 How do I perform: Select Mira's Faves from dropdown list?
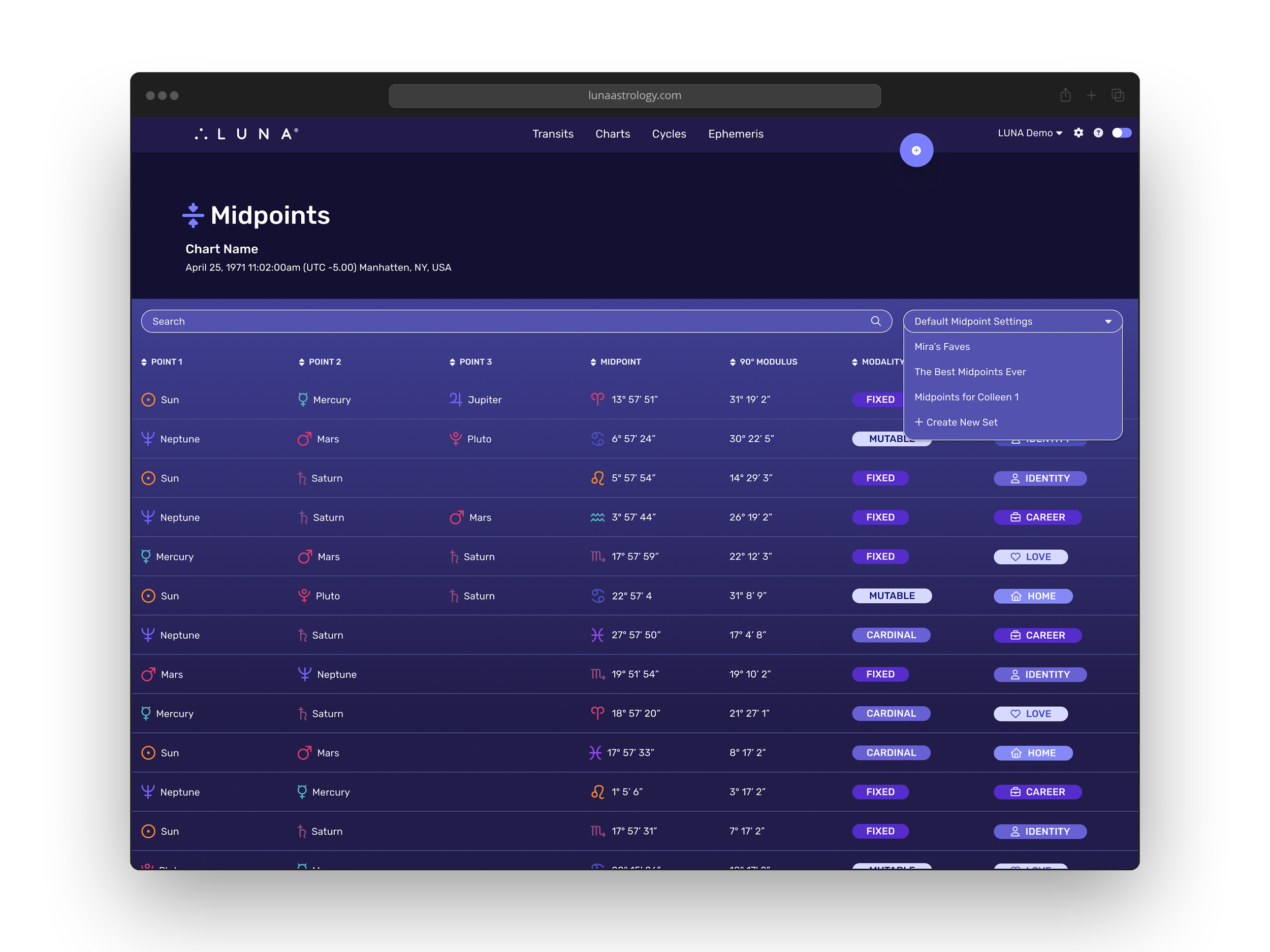(x=942, y=347)
